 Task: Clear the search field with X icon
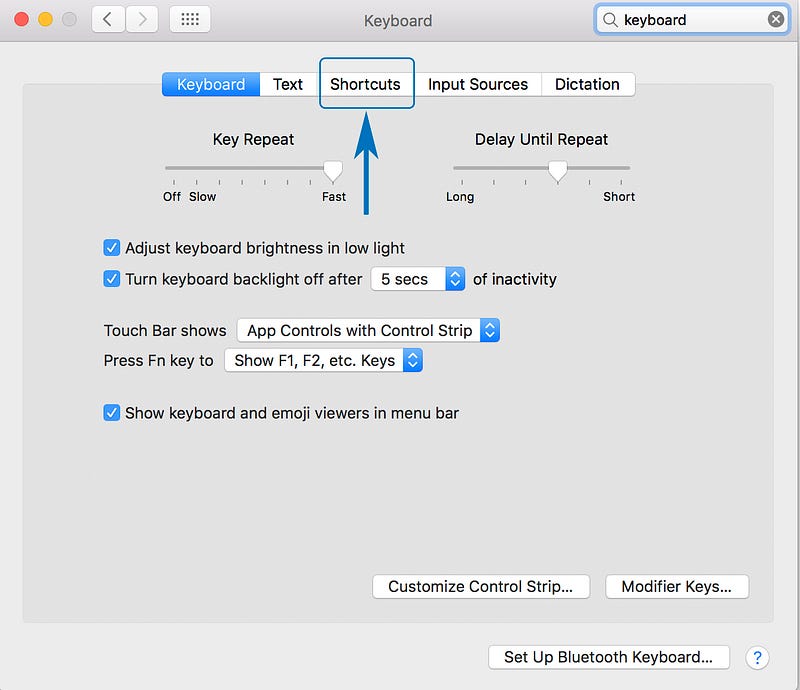coord(776,19)
